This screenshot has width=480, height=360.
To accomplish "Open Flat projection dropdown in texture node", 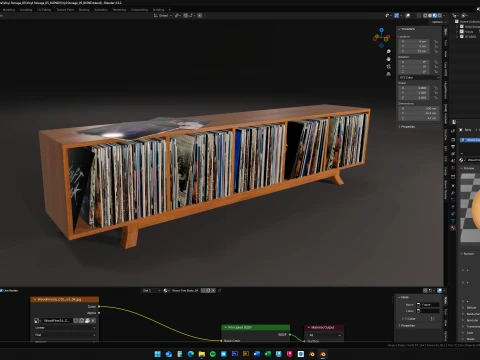I will [x=65, y=335].
